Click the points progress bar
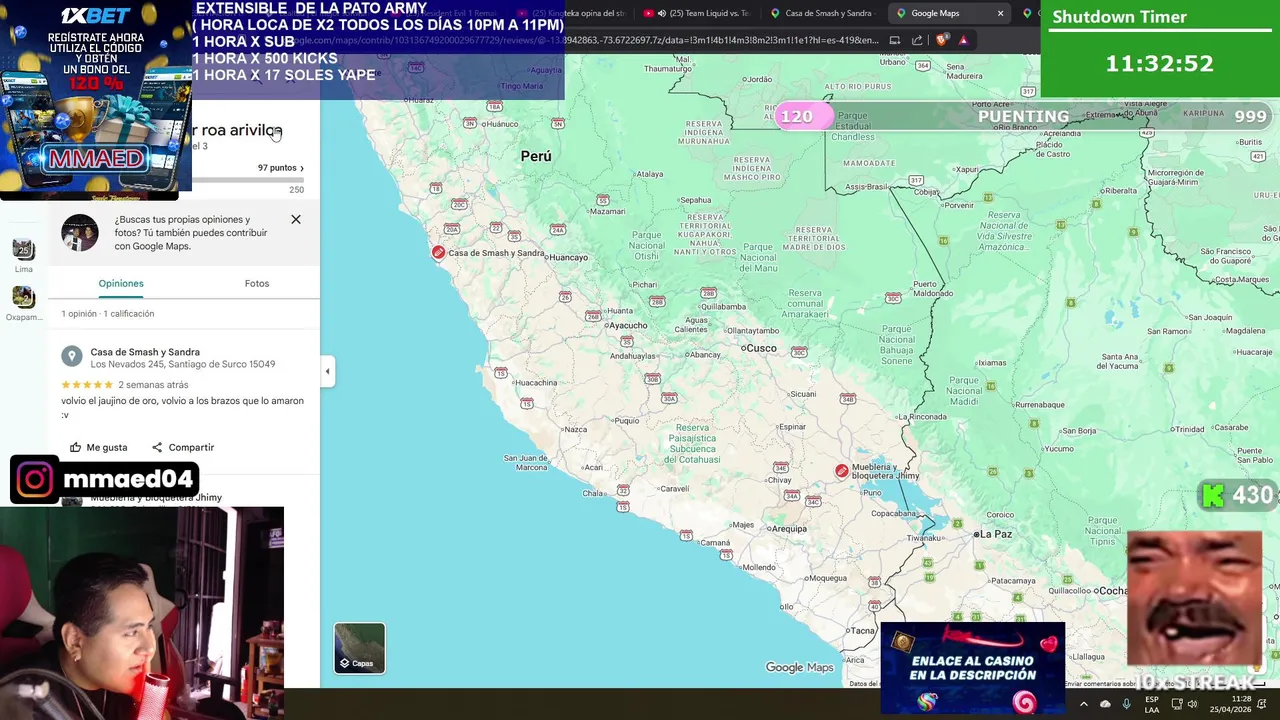The width and height of the screenshot is (1280, 720). [247, 180]
